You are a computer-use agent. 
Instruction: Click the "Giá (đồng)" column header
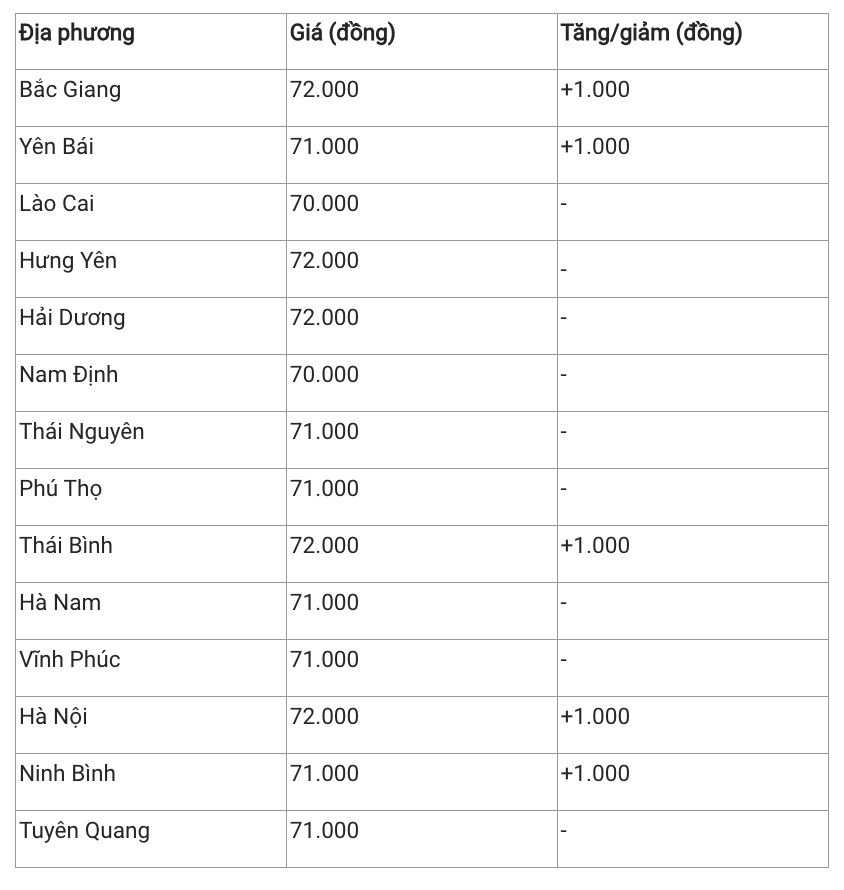[342, 34]
